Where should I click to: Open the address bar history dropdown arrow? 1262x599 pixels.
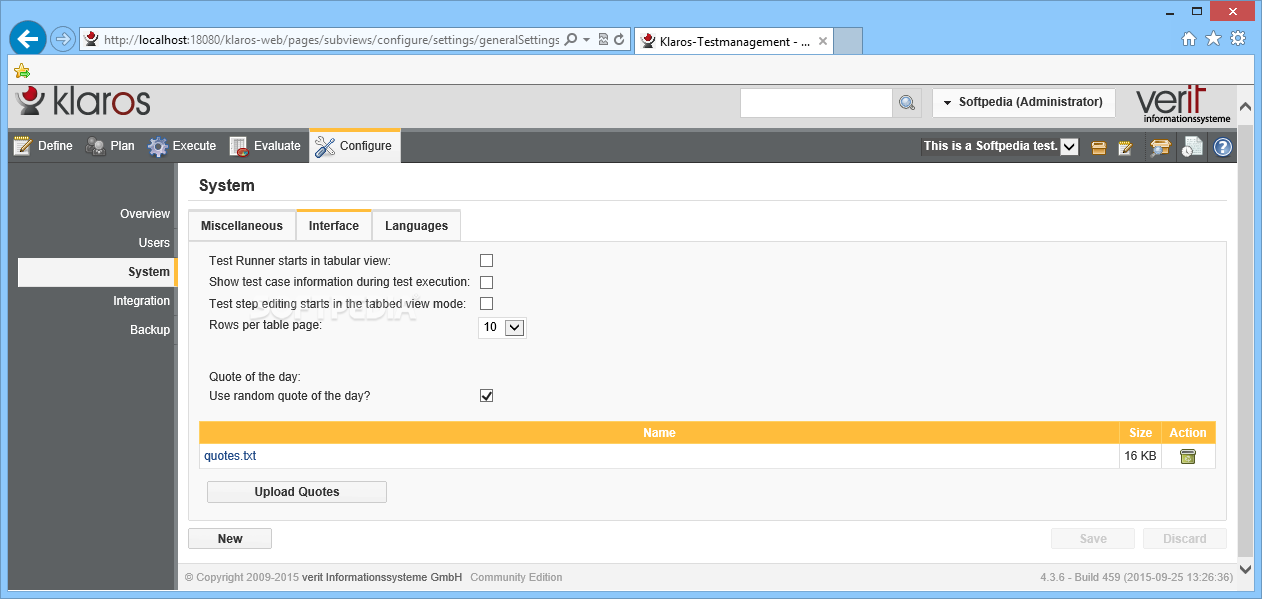[x=586, y=40]
